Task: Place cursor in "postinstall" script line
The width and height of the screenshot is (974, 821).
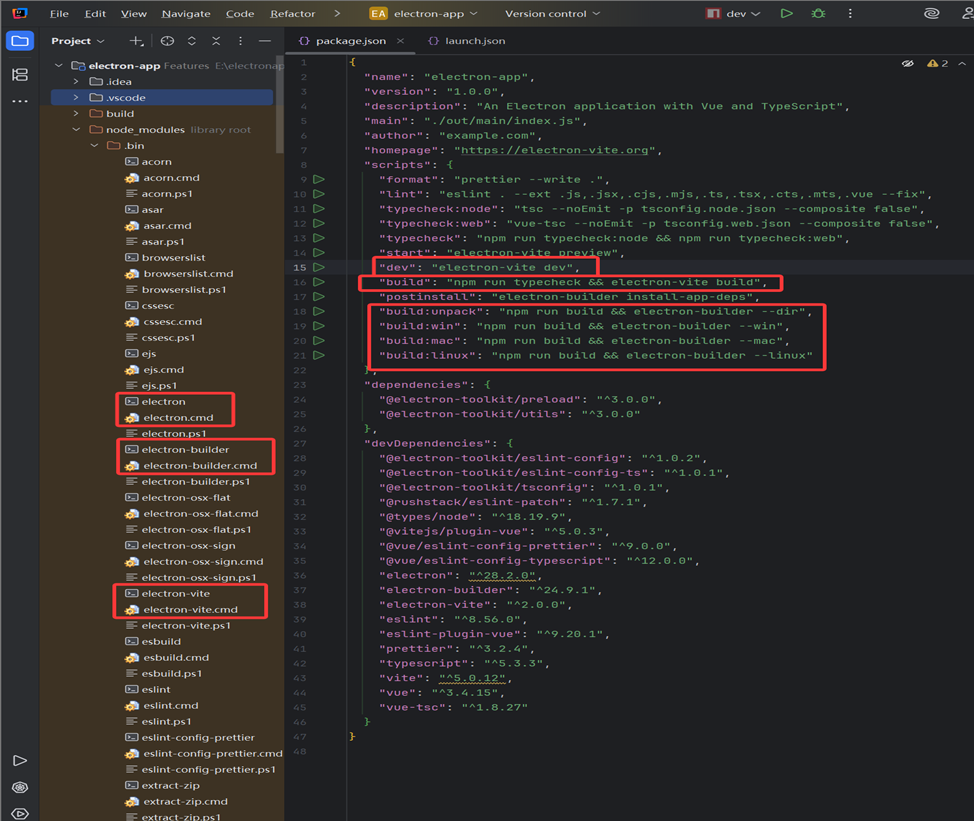Action: coord(568,297)
